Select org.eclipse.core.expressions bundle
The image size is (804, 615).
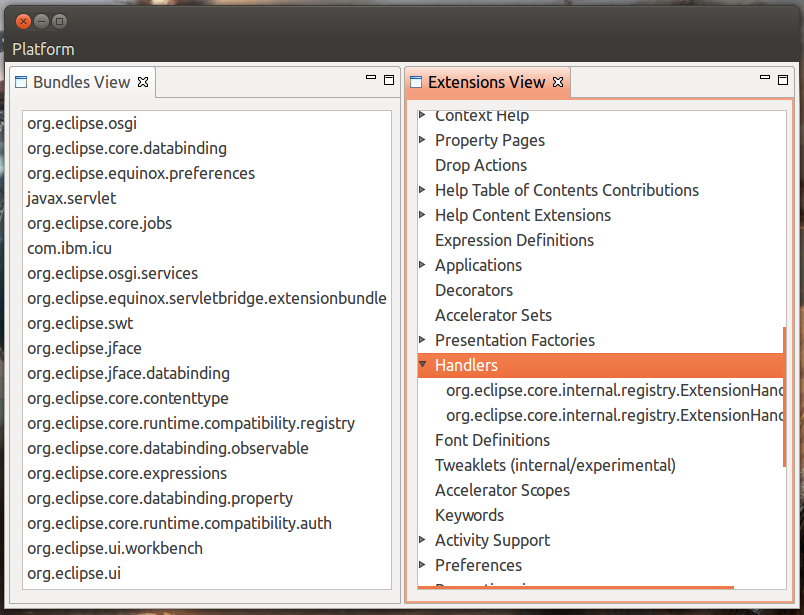click(127, 473)
